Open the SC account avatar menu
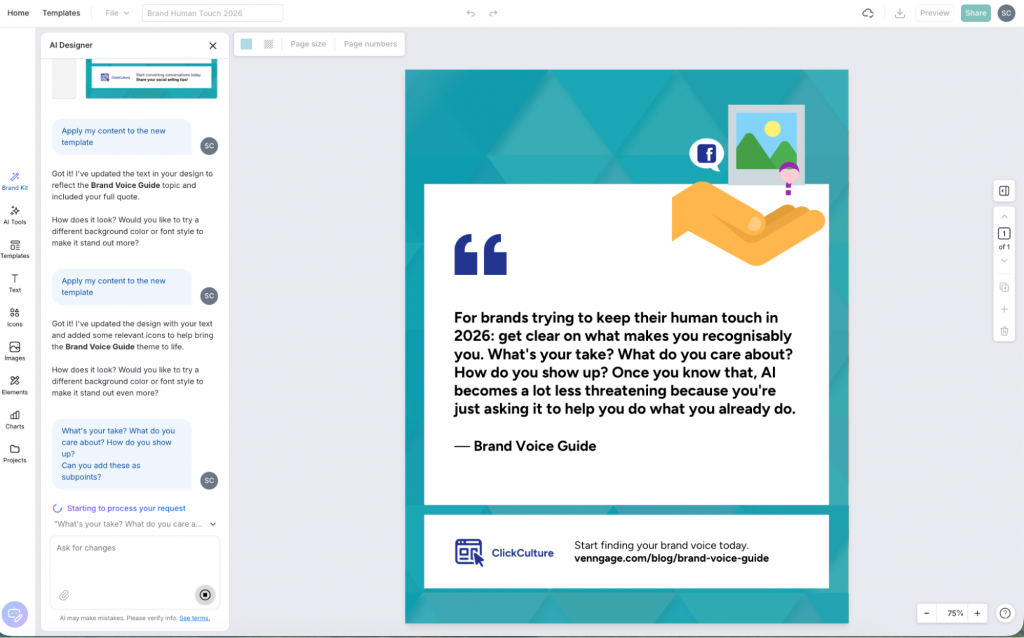Image resolution: width=1024 pixels, height=638 pixels. (1006, 13)
